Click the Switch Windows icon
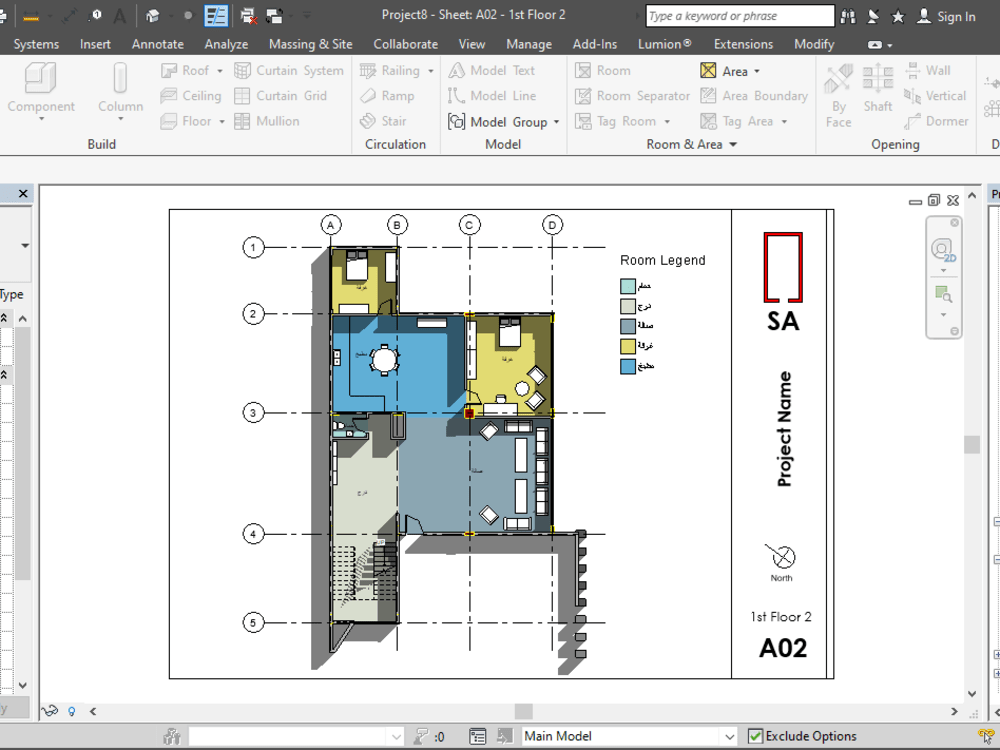Image resolution: width=1000 pixels, height=750 pixels. click(x=275, y=16)
